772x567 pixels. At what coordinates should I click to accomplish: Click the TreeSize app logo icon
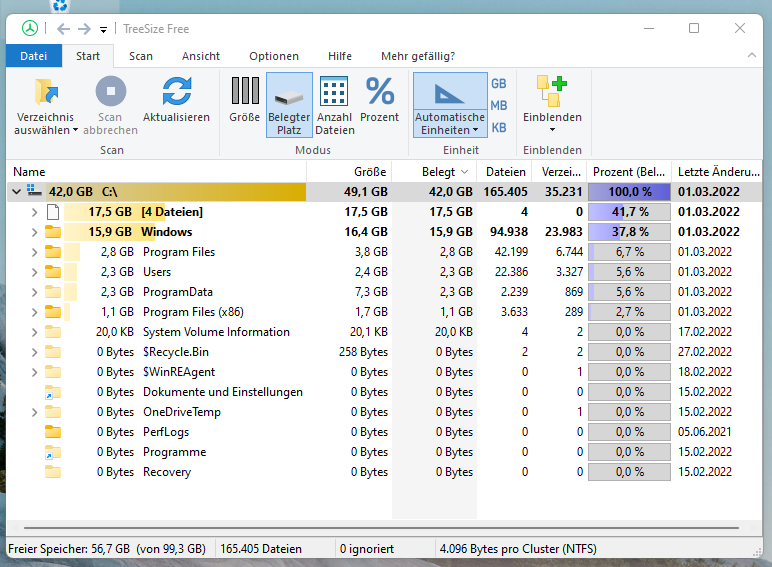30,29
